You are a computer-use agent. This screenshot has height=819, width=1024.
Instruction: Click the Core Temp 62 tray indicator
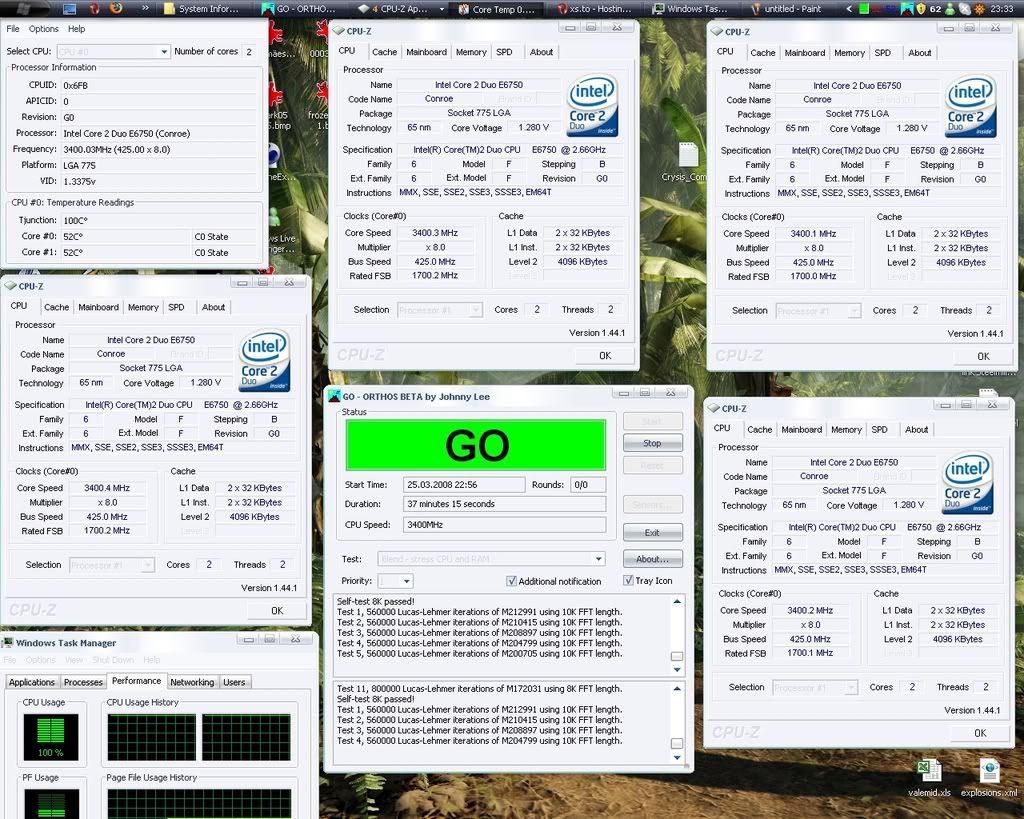click(x=935, y=8)
